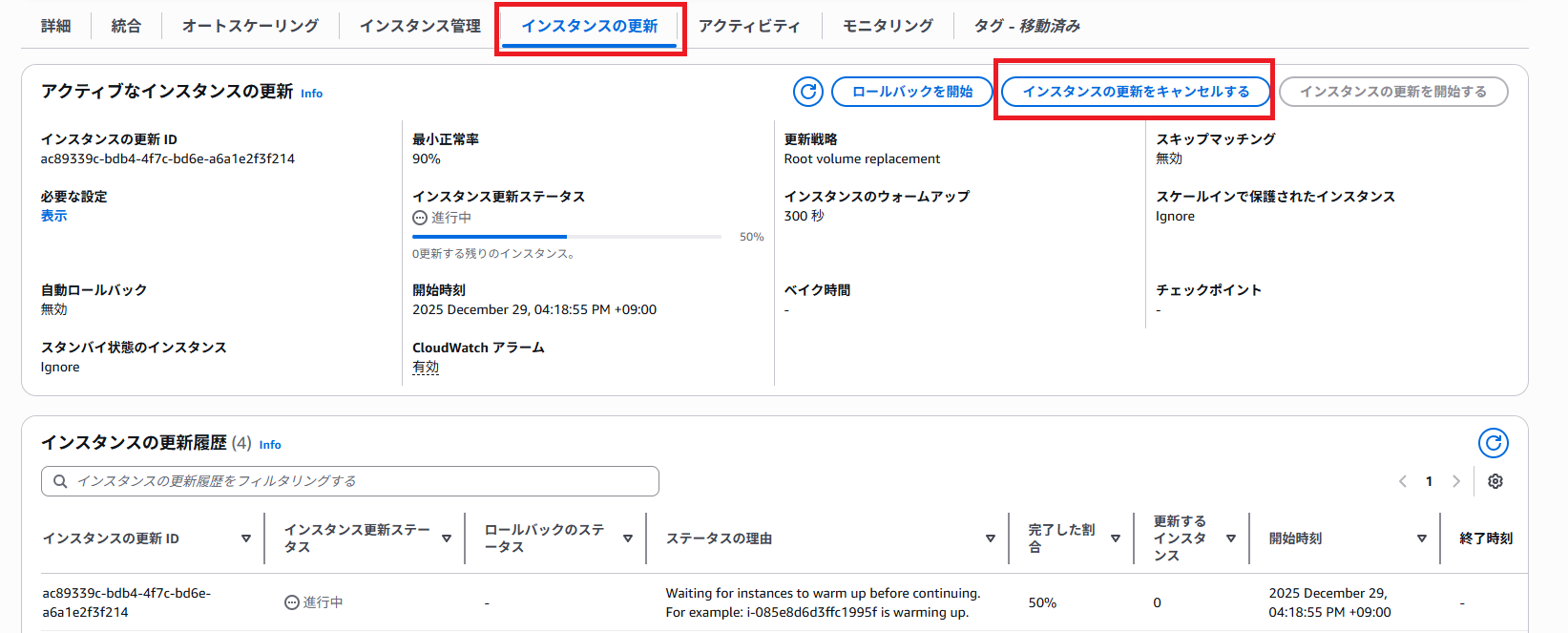
Task: Sort by インスタンス更新ステータス column
Action: tap(446, 538)
